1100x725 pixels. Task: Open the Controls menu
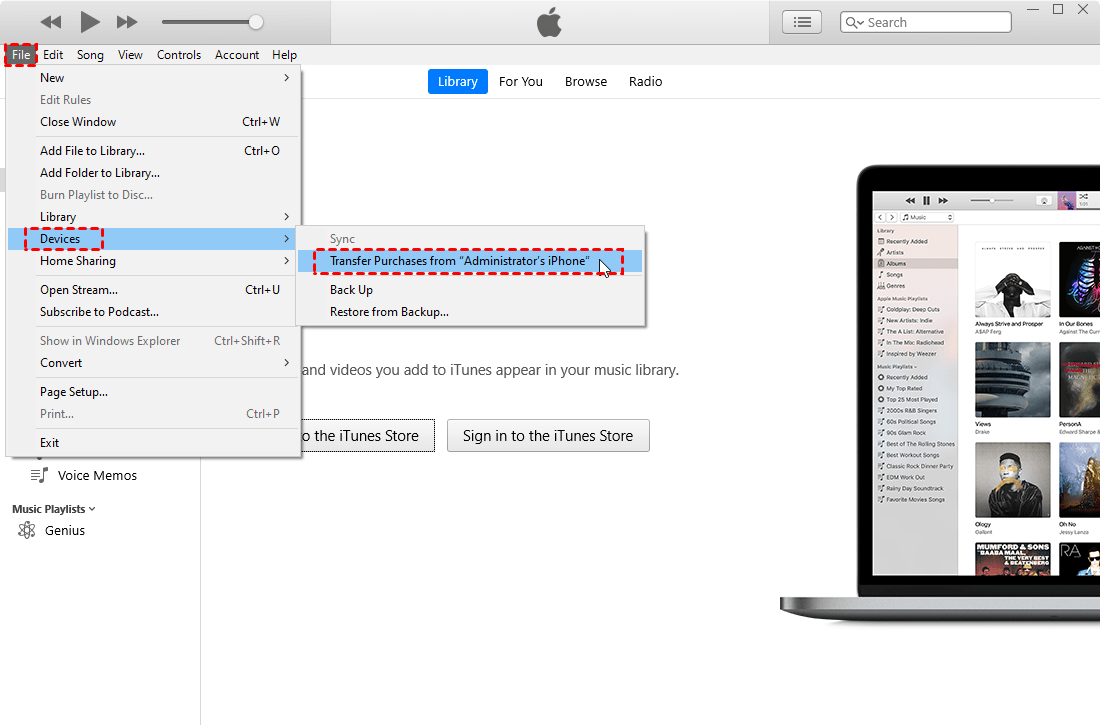coord(178,55)
